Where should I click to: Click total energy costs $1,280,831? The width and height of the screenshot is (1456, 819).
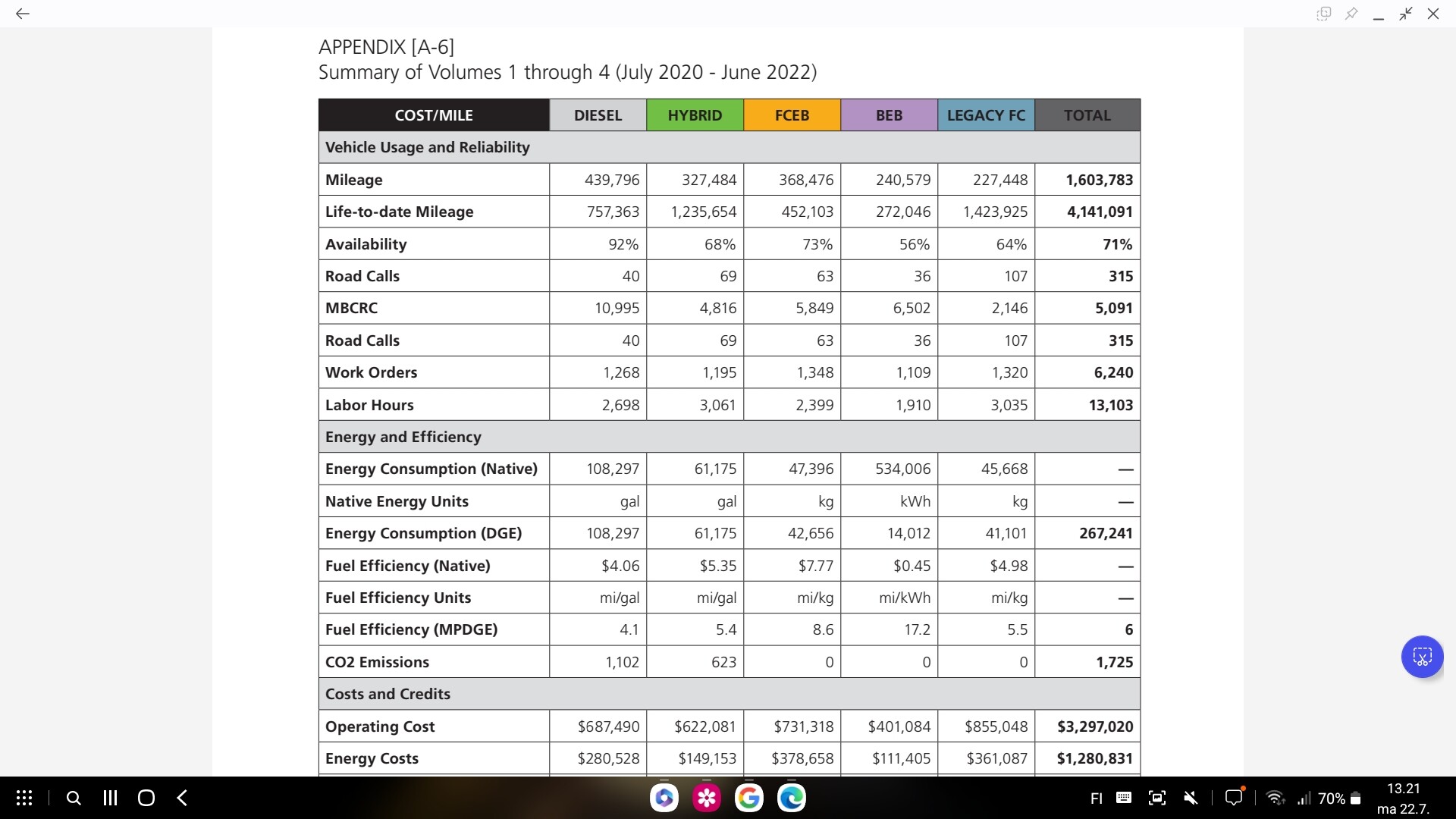1095,758
